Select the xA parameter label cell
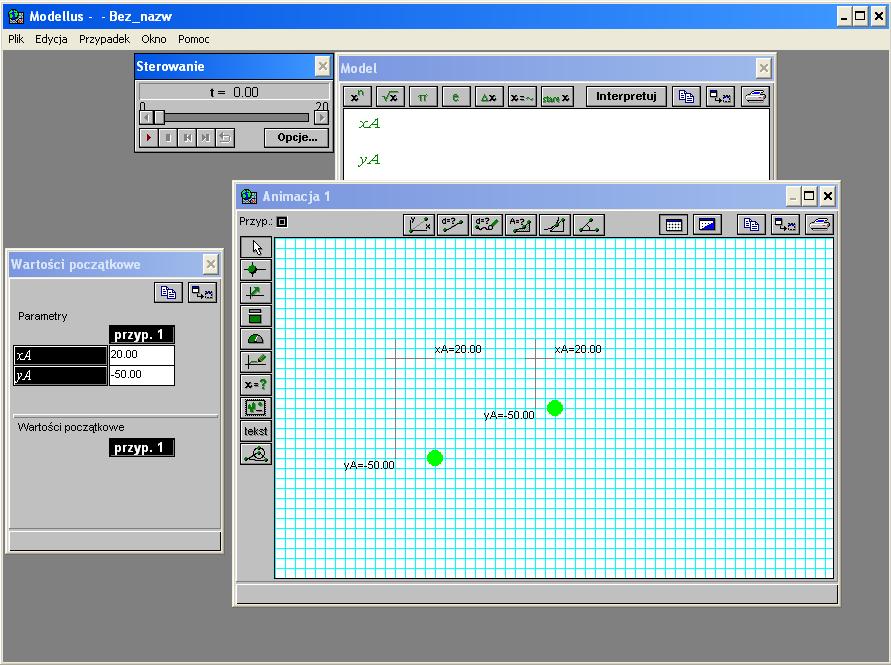The height and width of the screenshot is (665, 891). (x=60, y=355)
